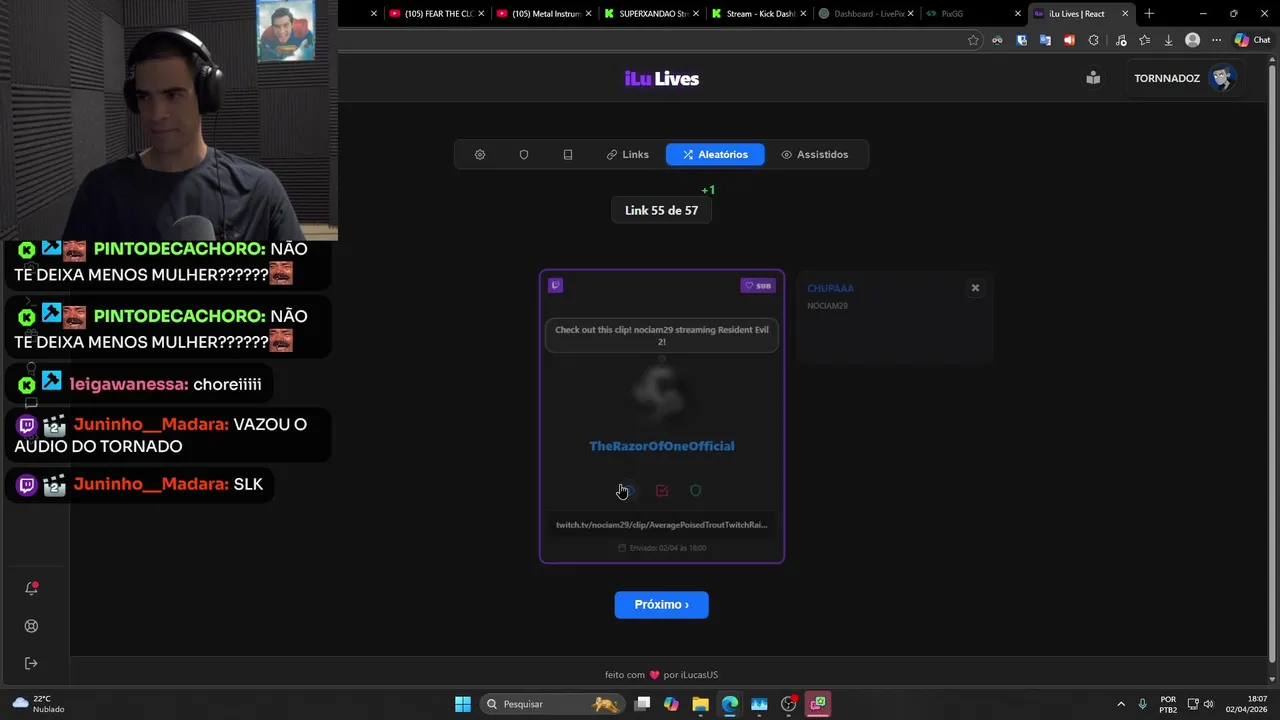Viewport: 1280px width, 720px height.
Task: Click the logout arrow icon in left sidebar
Action: click(x=31, y=663)
